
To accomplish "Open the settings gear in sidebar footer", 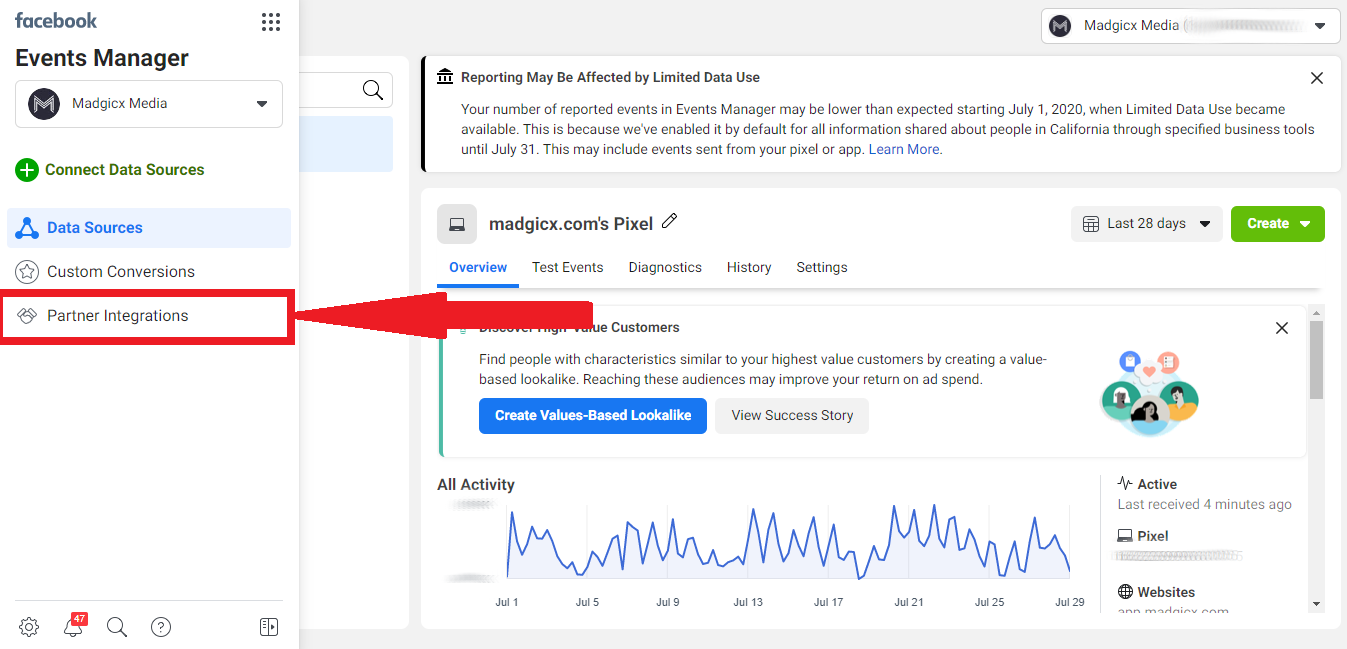I will pyautogui.click(x=29, y=627).
